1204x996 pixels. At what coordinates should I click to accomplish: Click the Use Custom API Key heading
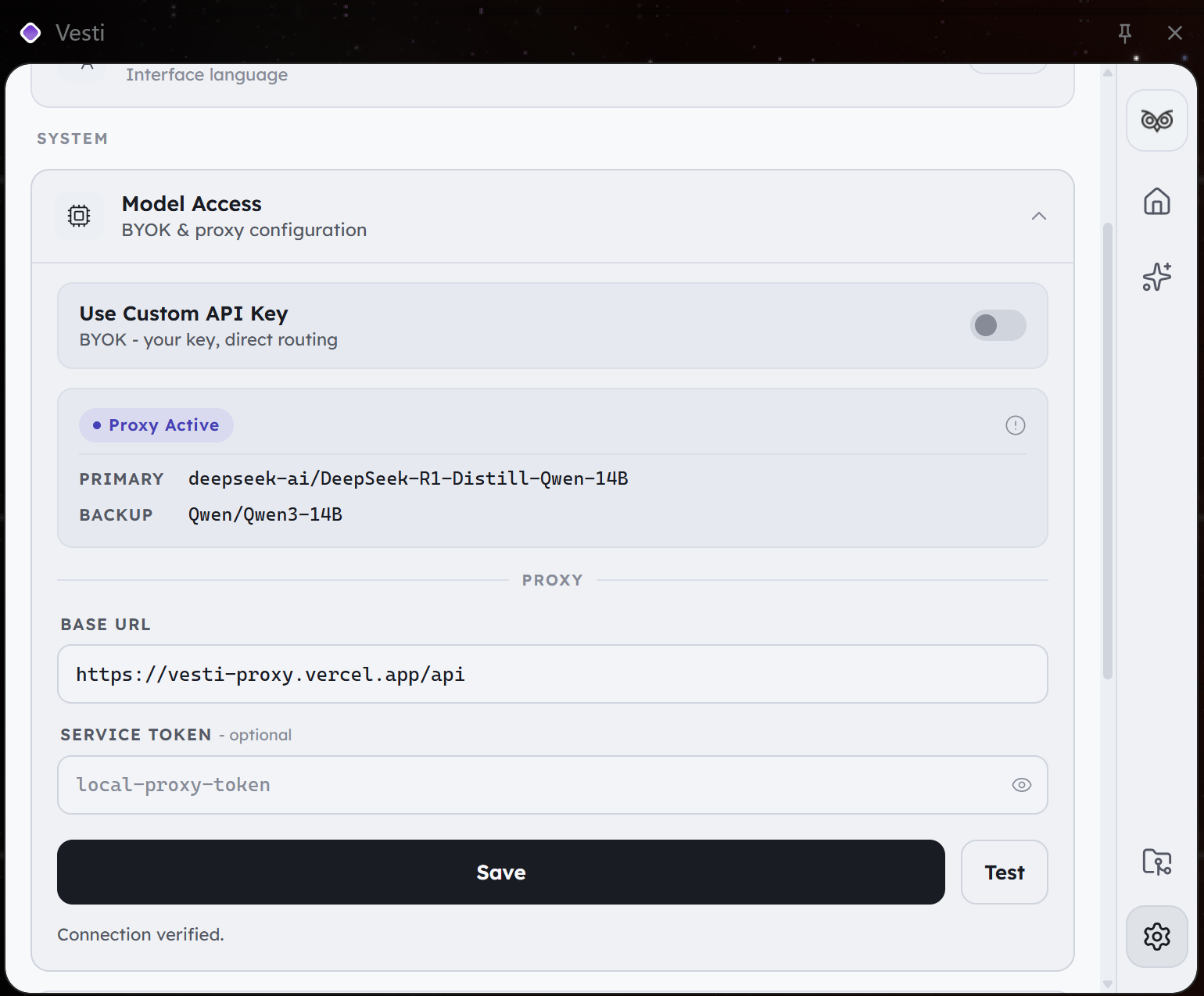pos(184,313)
